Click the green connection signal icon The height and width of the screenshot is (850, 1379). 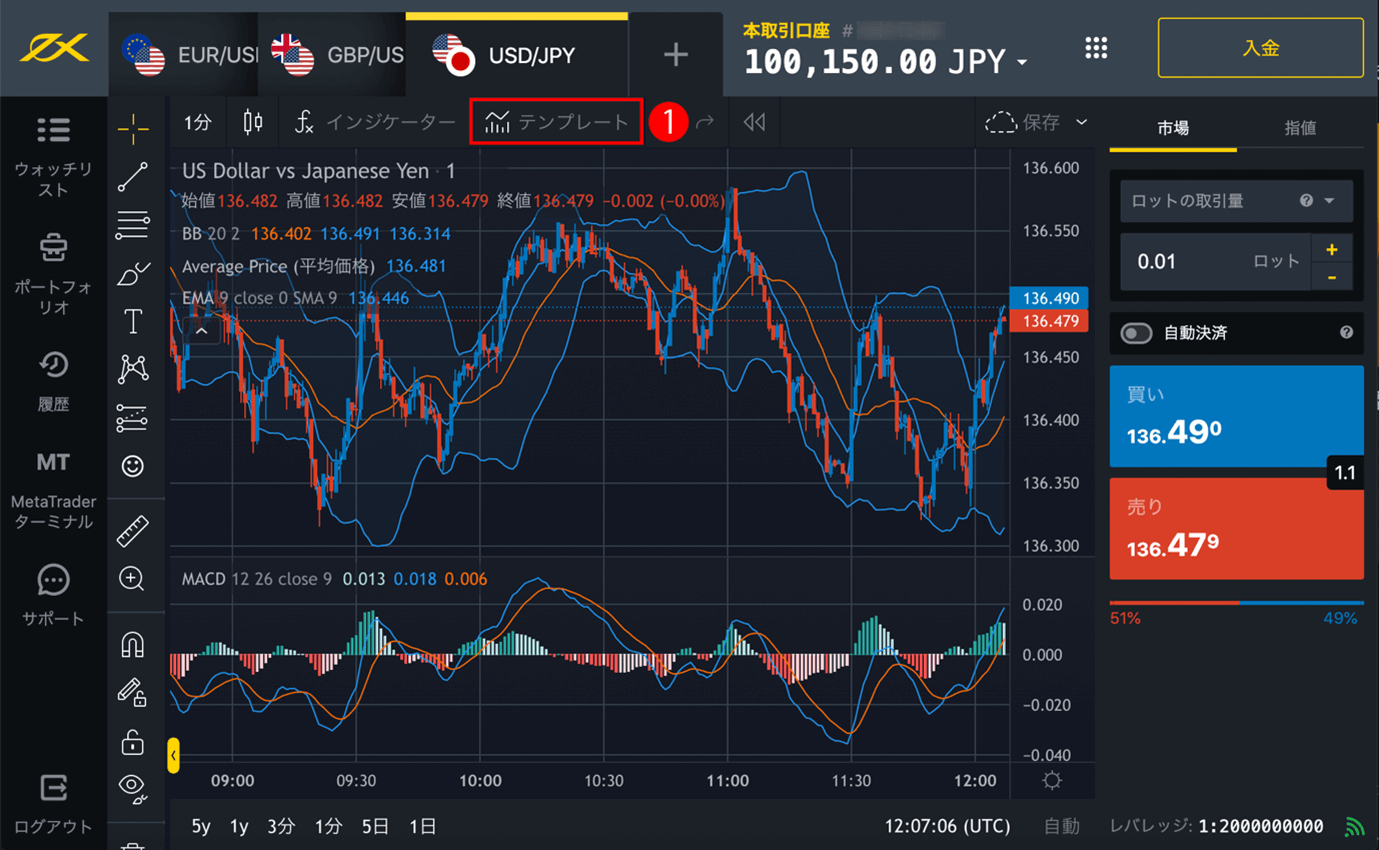pos(1354,826)
